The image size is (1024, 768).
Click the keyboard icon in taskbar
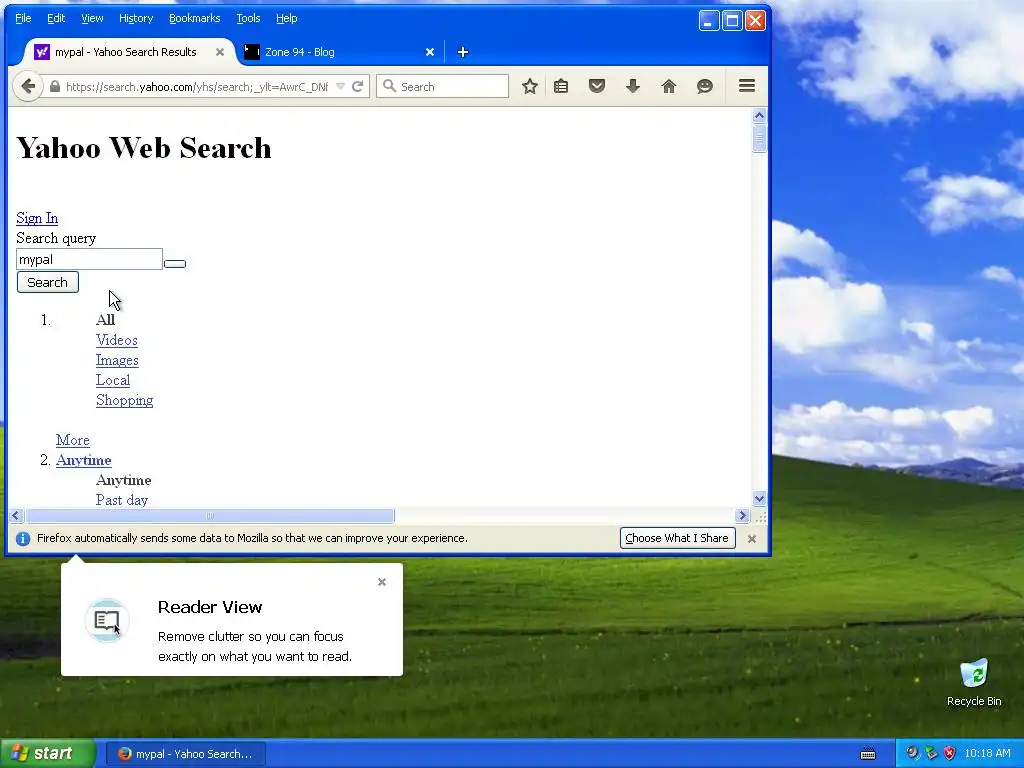coord(868,754)
